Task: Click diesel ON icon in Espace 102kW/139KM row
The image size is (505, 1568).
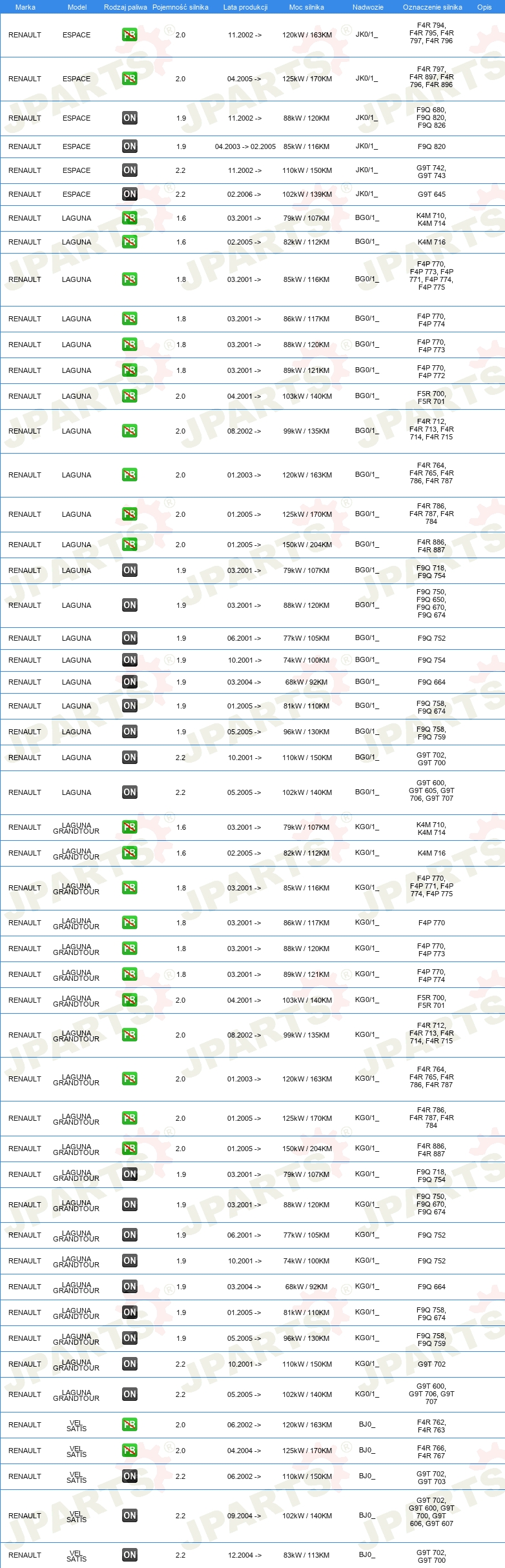Action: pos(130,194)
